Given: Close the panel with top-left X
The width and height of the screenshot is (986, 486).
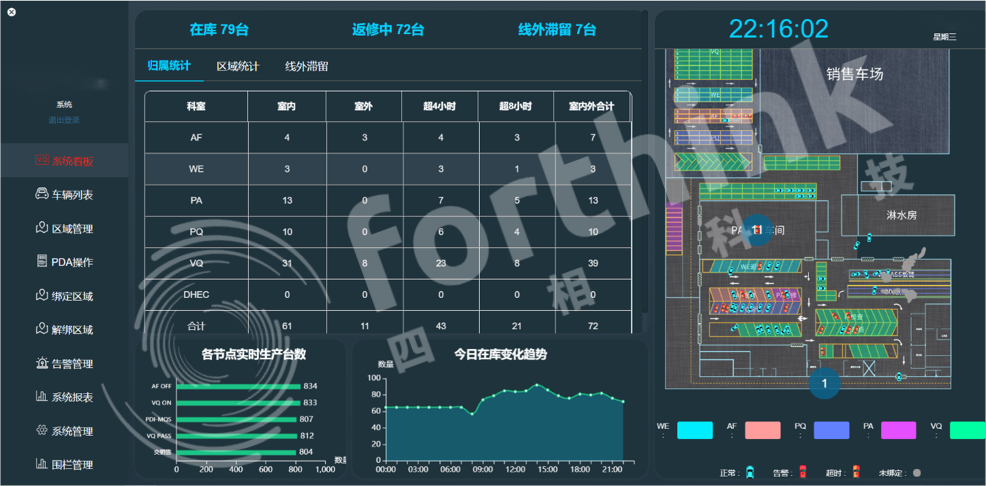Looking at the screenshot, I should point(12,13).
